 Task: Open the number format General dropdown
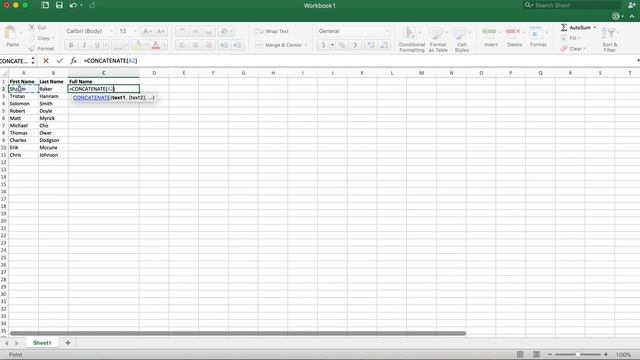click(353, 31)
